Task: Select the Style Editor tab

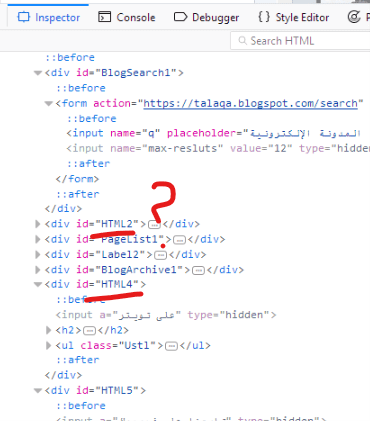Action: pos(294,17)
